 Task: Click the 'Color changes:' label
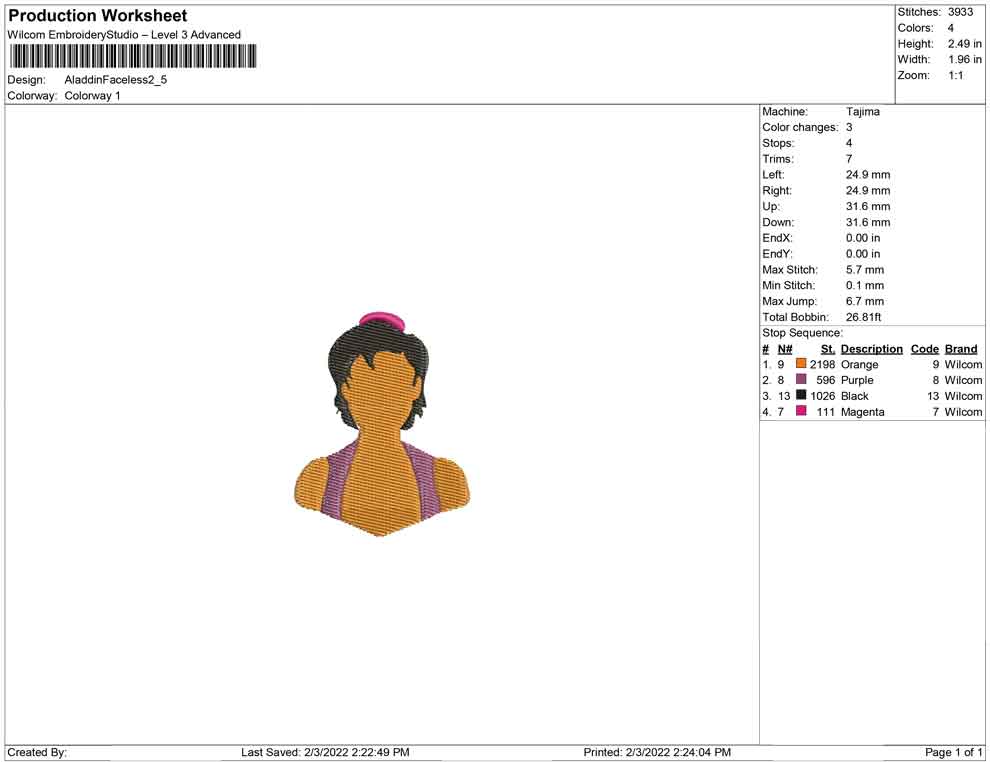[x=800, y=127]
